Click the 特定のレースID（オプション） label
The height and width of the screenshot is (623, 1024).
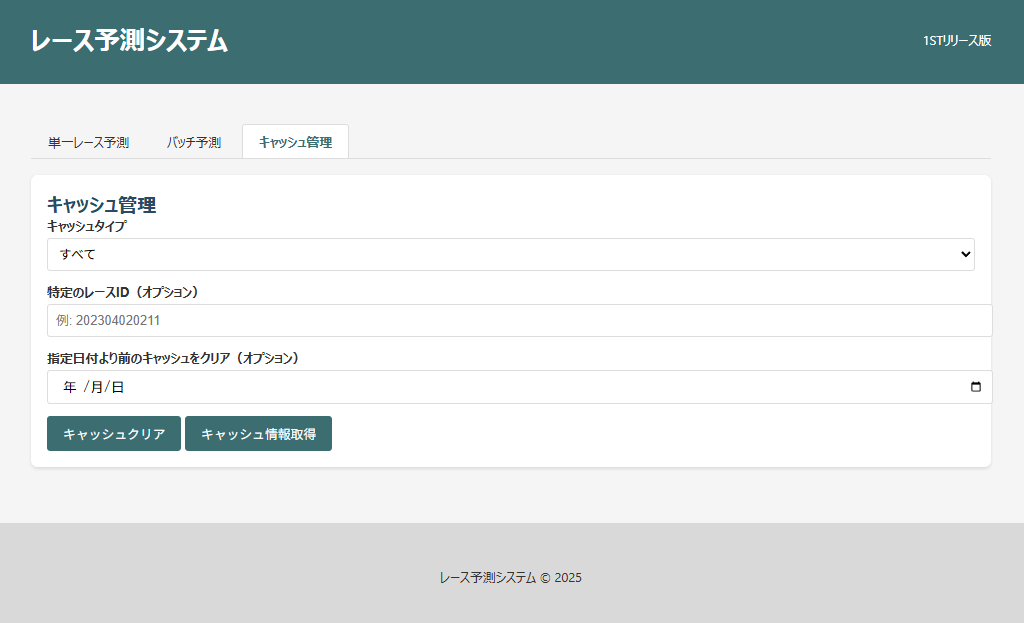[x=123, y=292]
